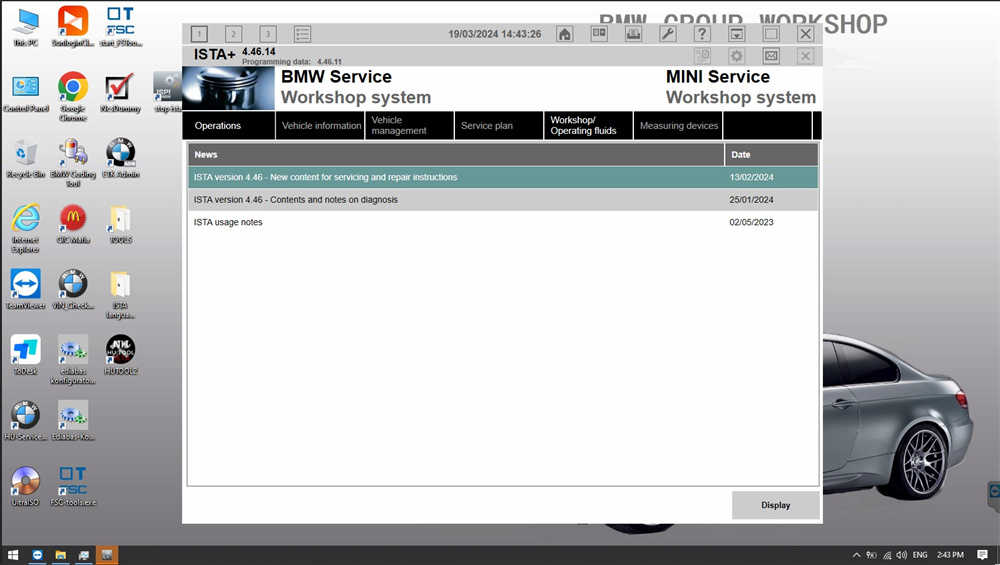Open the Vehicle information tab
This screenshot has width=1000, height=565.
tap(321, 126)
